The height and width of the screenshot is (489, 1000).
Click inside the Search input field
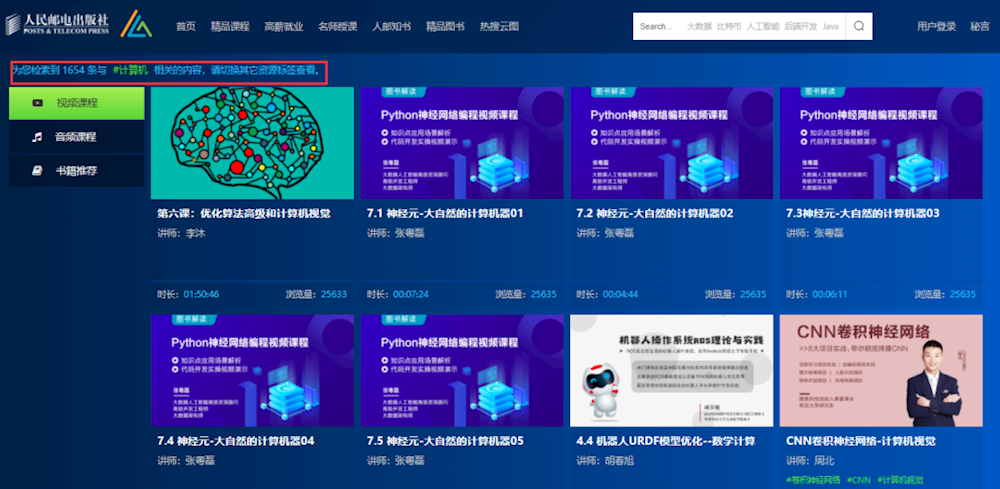coord(657,27)
